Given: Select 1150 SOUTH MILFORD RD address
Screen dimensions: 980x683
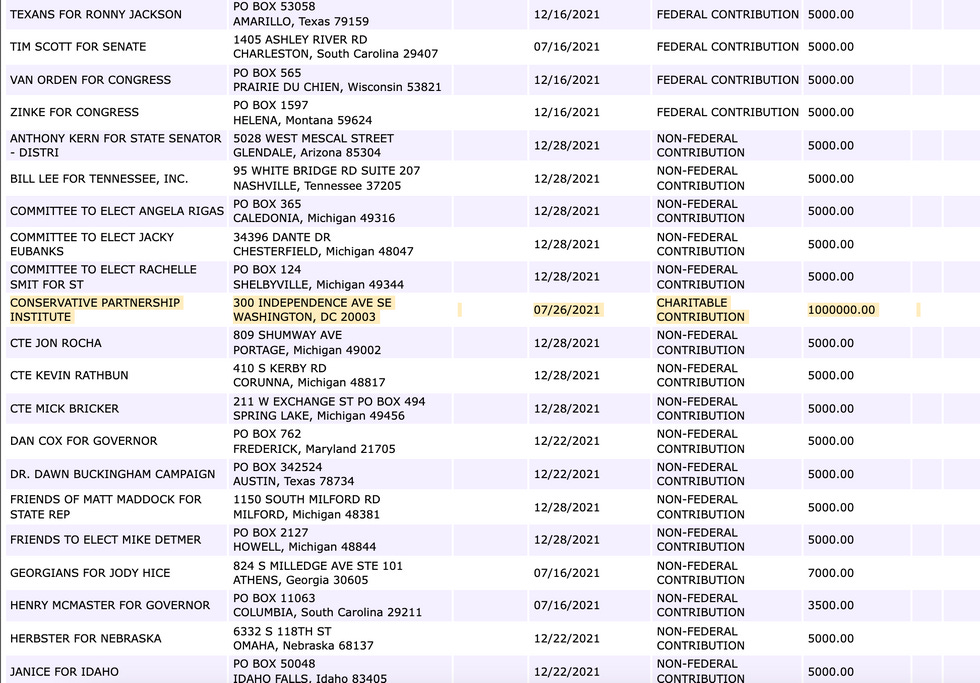Looking at the screenshot, I should pyautogui.click(x=307, y=507).
